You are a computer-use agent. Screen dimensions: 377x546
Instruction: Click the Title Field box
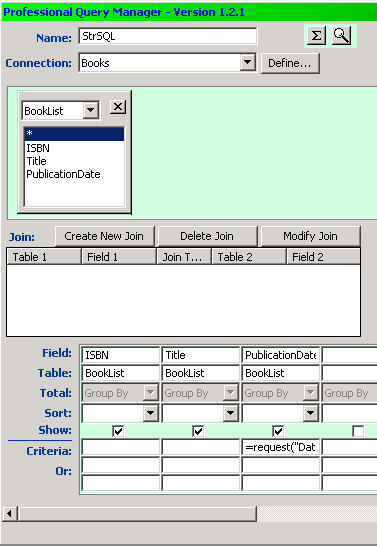point(201,355)
